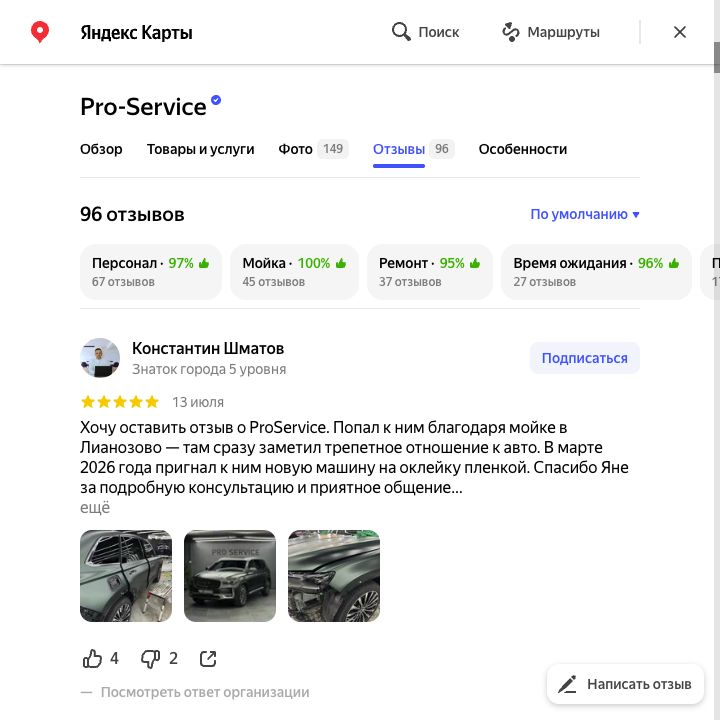The height and width of the screenshot is (720, 720).
Task: Switch to Товары и услуги tab
Action: (200, 149)
